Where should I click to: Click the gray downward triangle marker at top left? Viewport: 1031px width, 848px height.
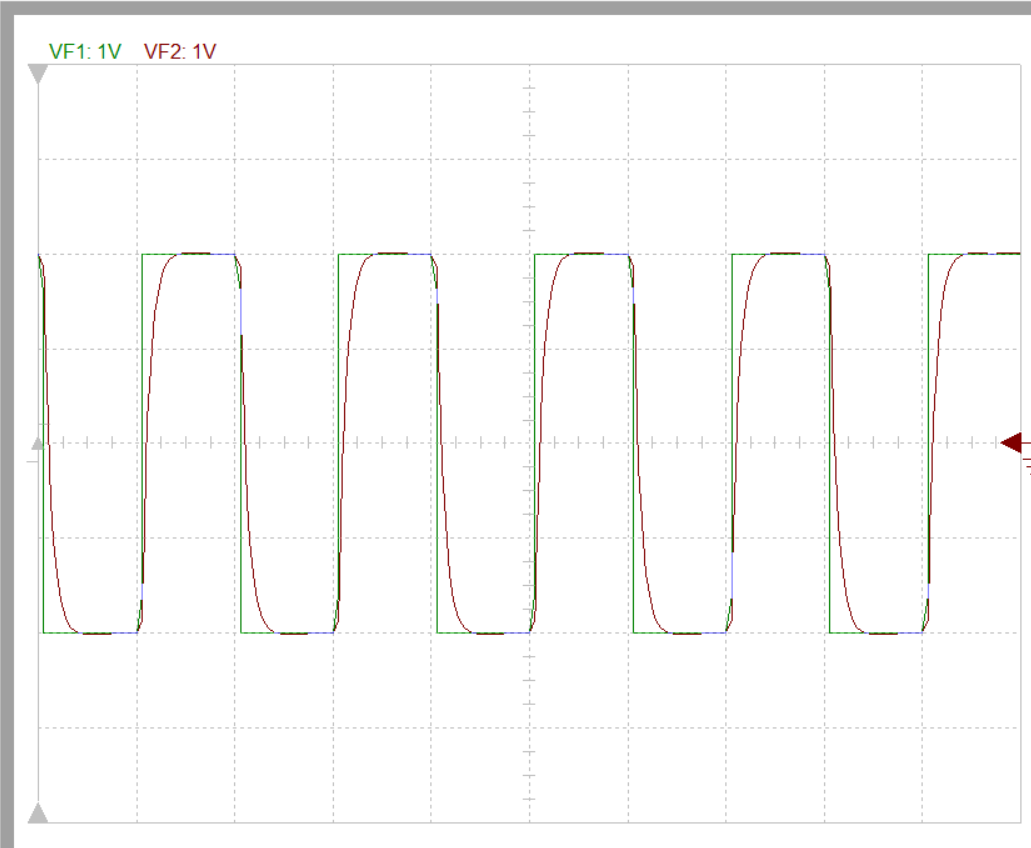38,74
